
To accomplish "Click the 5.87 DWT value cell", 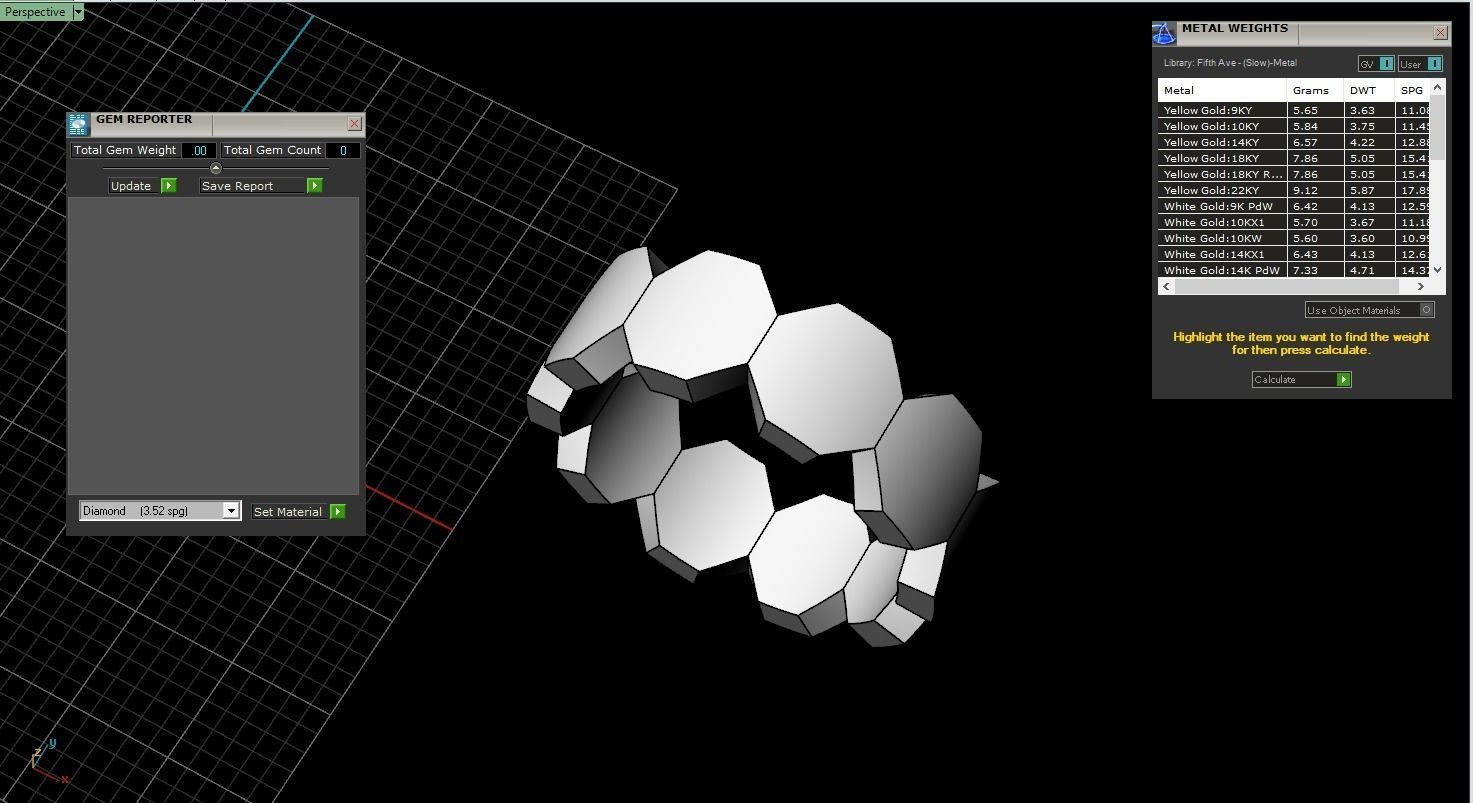I will click(1369, 190).
